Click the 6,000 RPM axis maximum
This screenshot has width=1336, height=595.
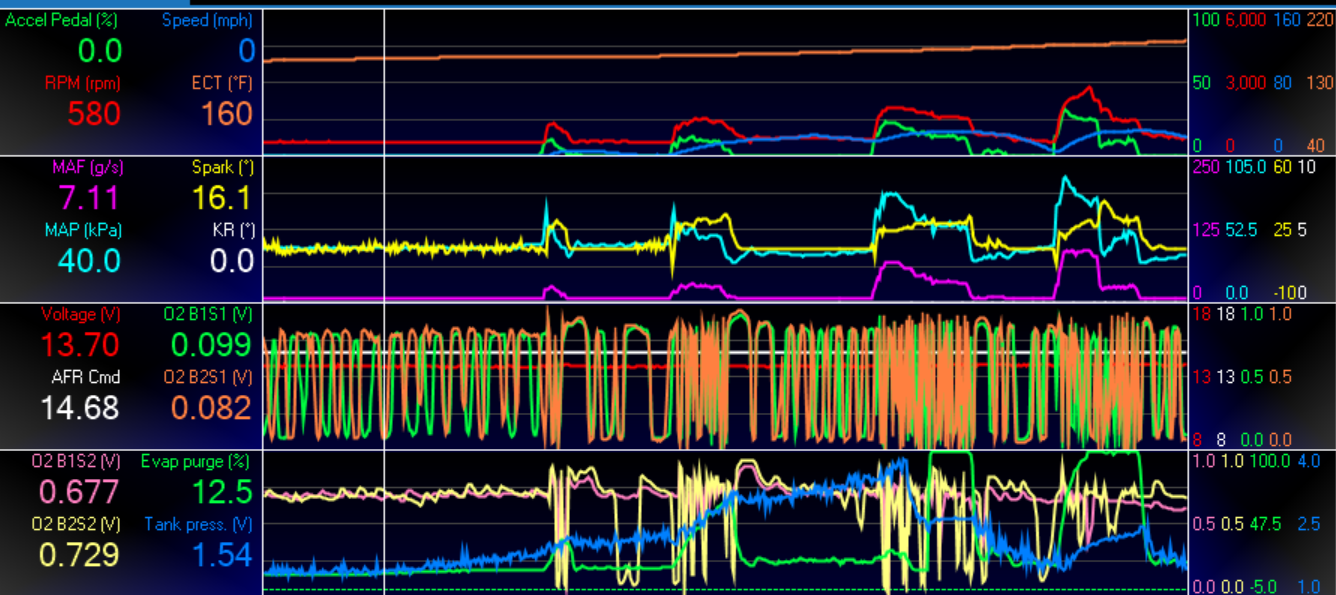coord(1246,19)
